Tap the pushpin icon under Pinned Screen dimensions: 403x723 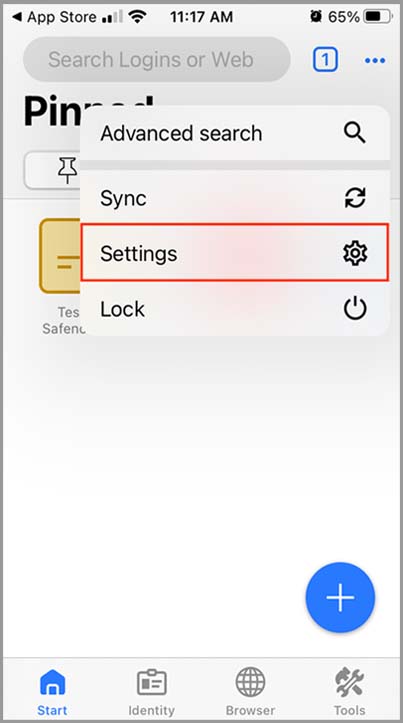pyautogui.click(x=67, y=170)
